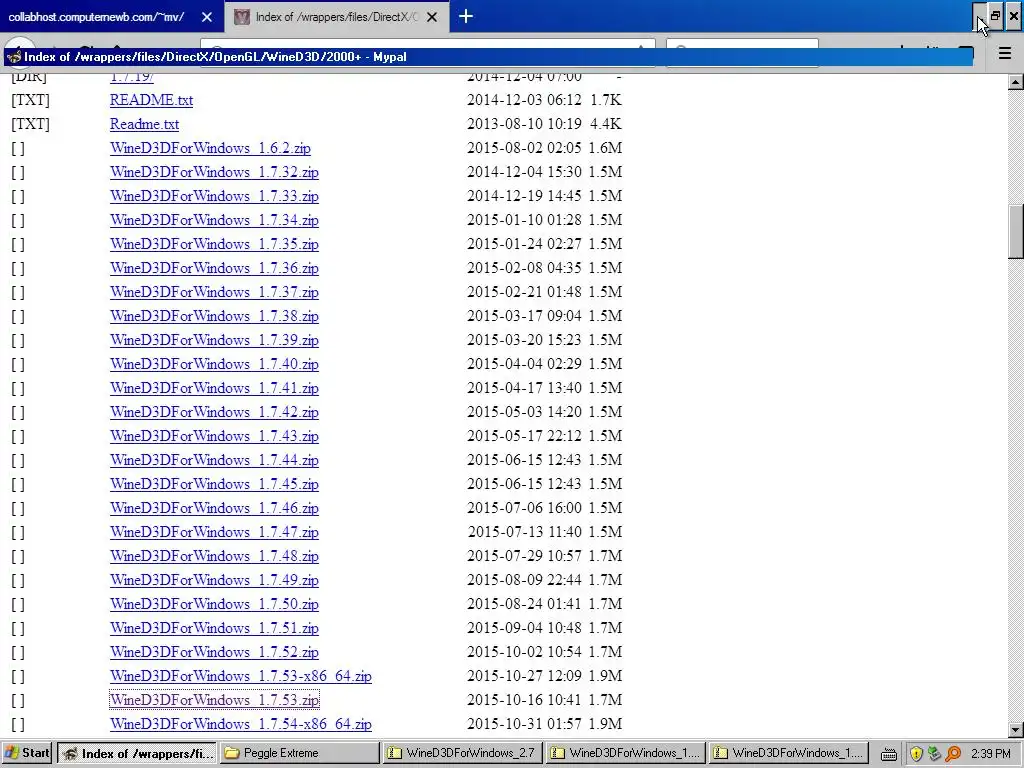Download WineD3DForWindows_1.7.54-x86_64.zip

click(x=241, y=724)
